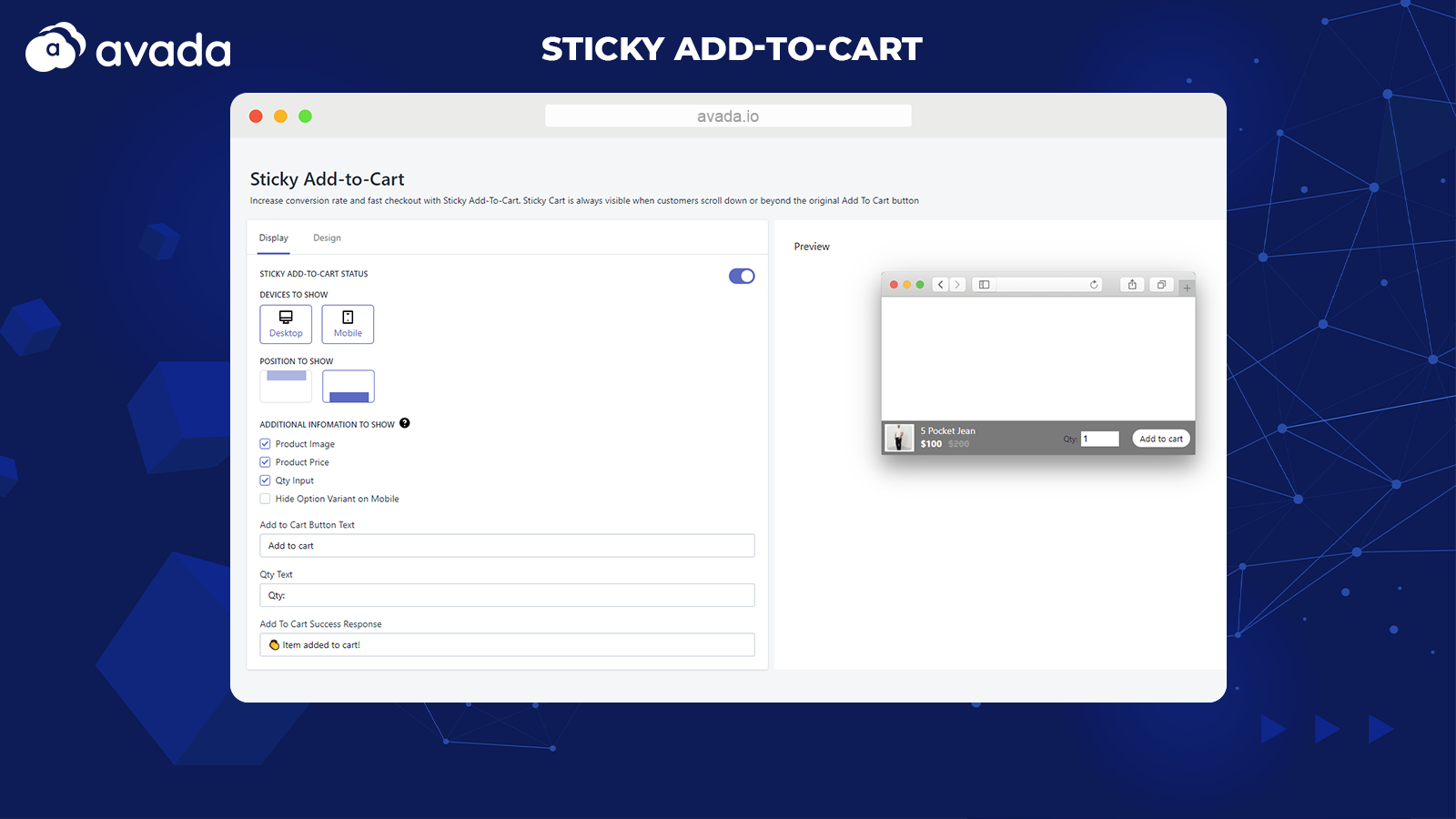Choose the top position option
Screen dimensions: 1456x819
tap(286, 386)
